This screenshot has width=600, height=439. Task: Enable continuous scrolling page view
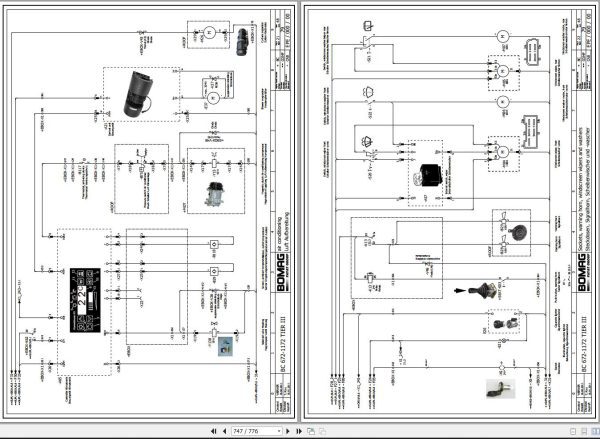click(584, 431)
